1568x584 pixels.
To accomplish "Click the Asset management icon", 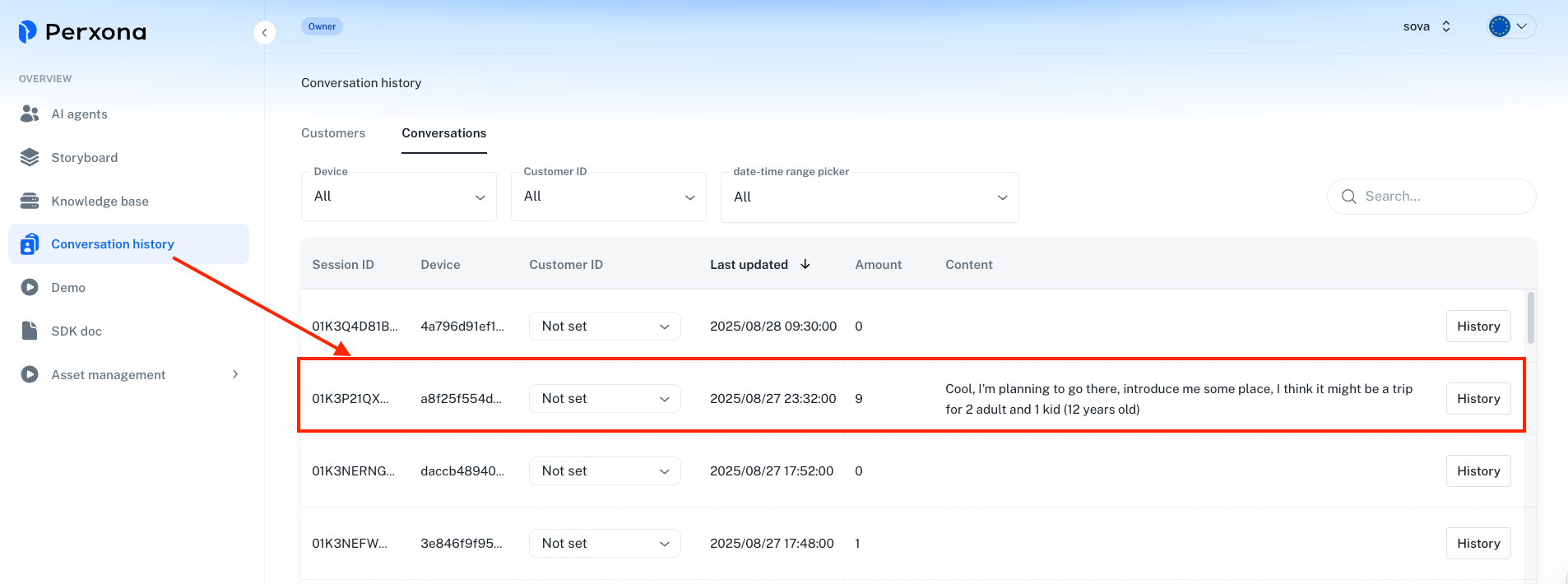I will coord(30,374).
